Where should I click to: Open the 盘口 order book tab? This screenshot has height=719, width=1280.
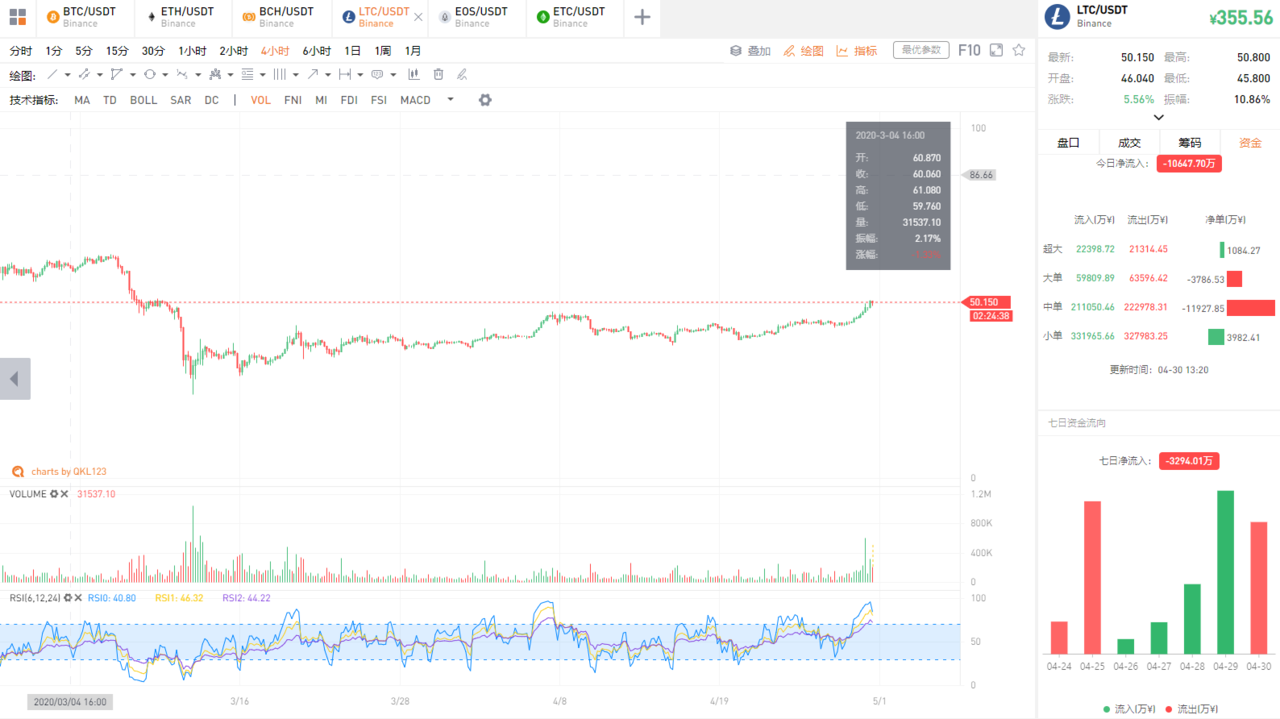click(x=1068, y=143)
